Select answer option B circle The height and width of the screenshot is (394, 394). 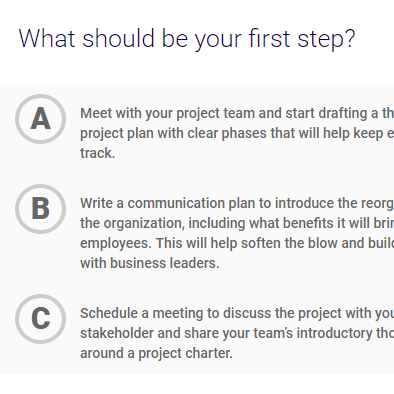point(40,209)
